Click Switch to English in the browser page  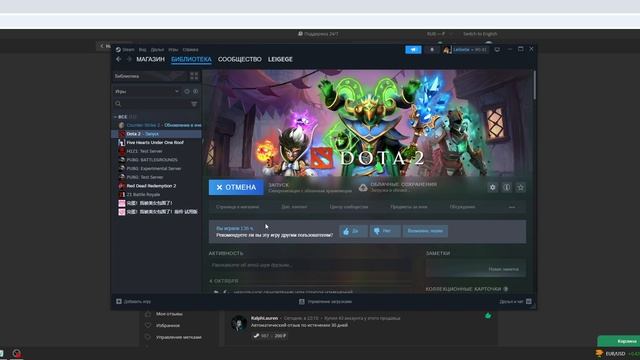(480, 34)
